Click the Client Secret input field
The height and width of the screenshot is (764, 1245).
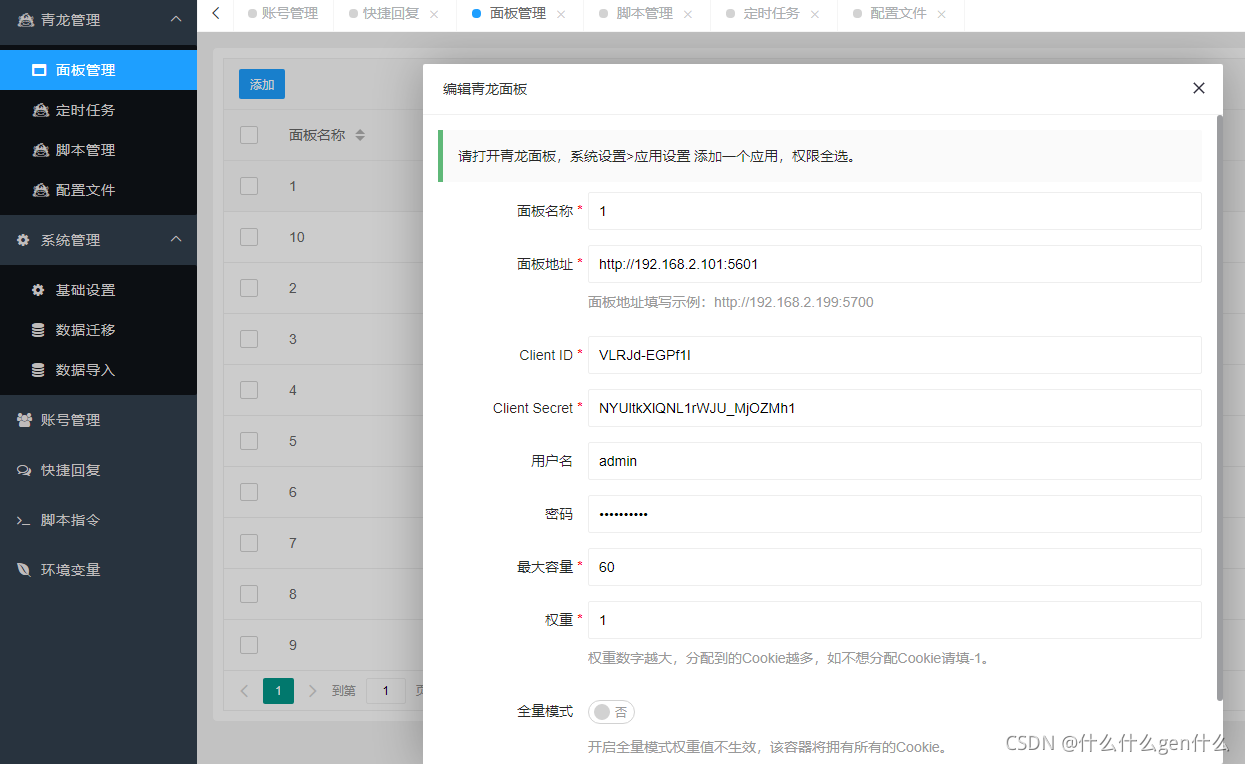(x=894, y=408)
